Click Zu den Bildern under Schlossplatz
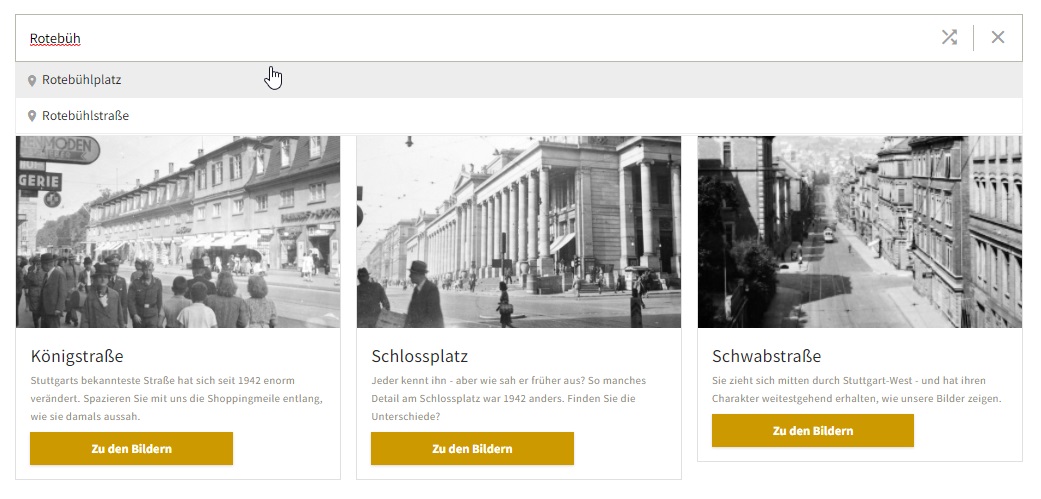Screen dimensions: 1041x499 point(472,449)
